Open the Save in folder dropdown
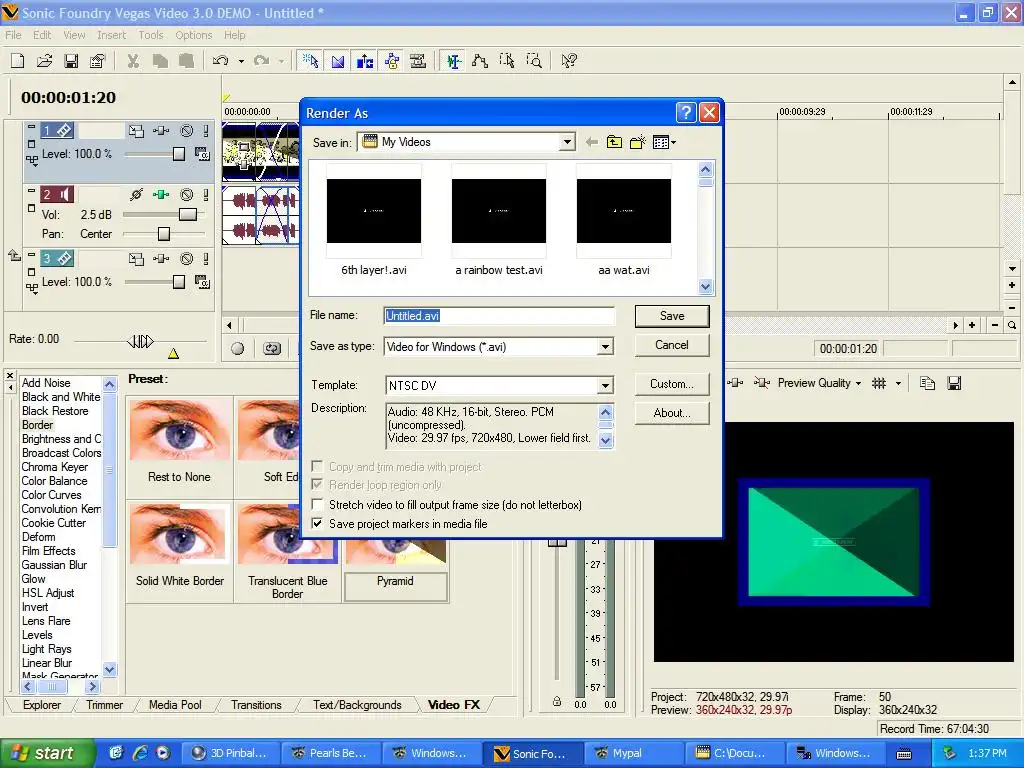The image size is (1024, 768). tap(567, 142)
